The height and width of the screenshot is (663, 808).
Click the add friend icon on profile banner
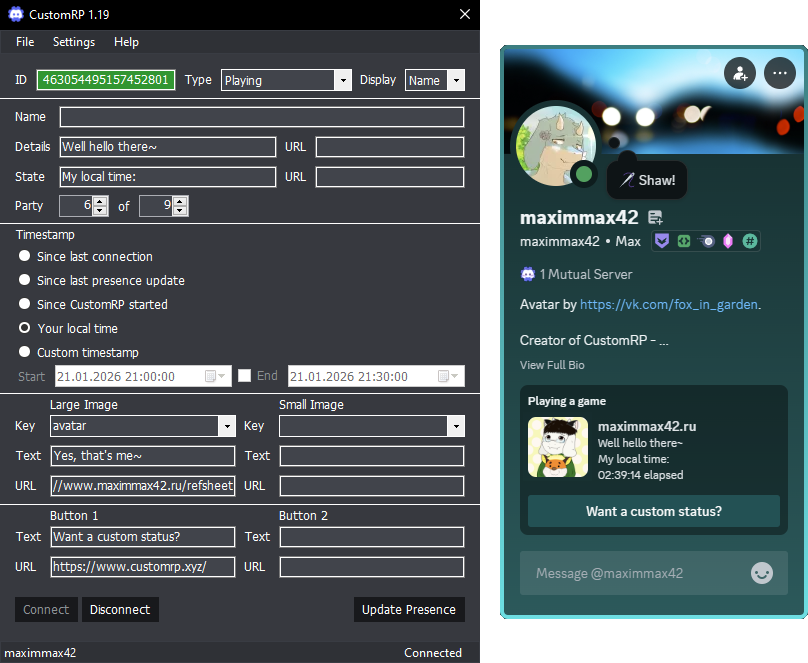(x=740, y=73)
